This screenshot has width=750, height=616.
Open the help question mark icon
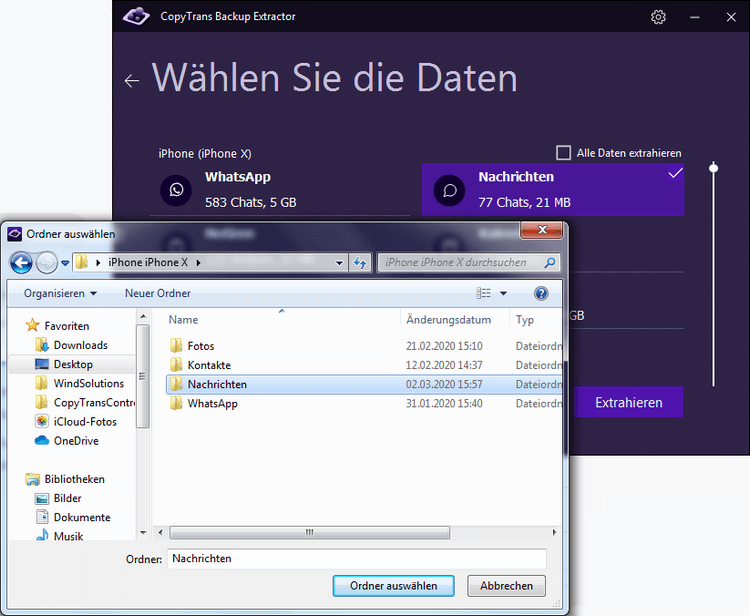(541, 293)
